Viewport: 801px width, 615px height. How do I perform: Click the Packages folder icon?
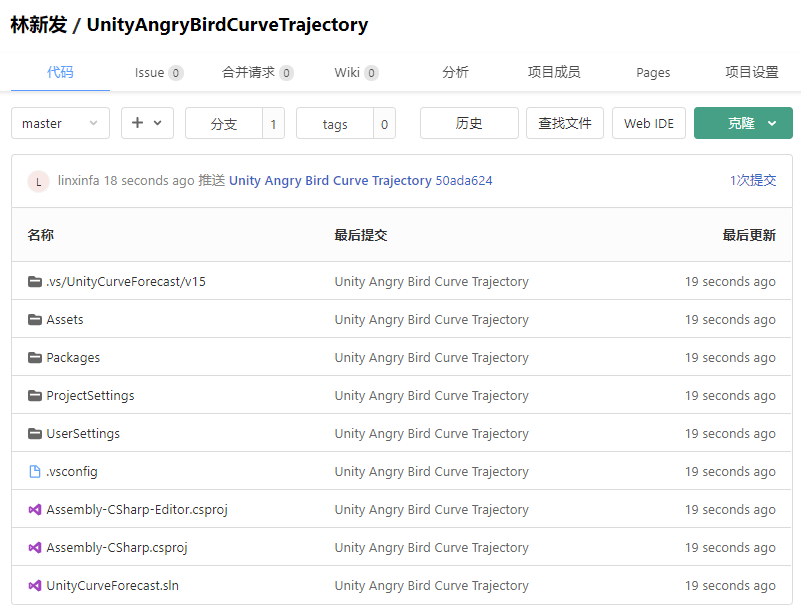[x=35, y=358]
